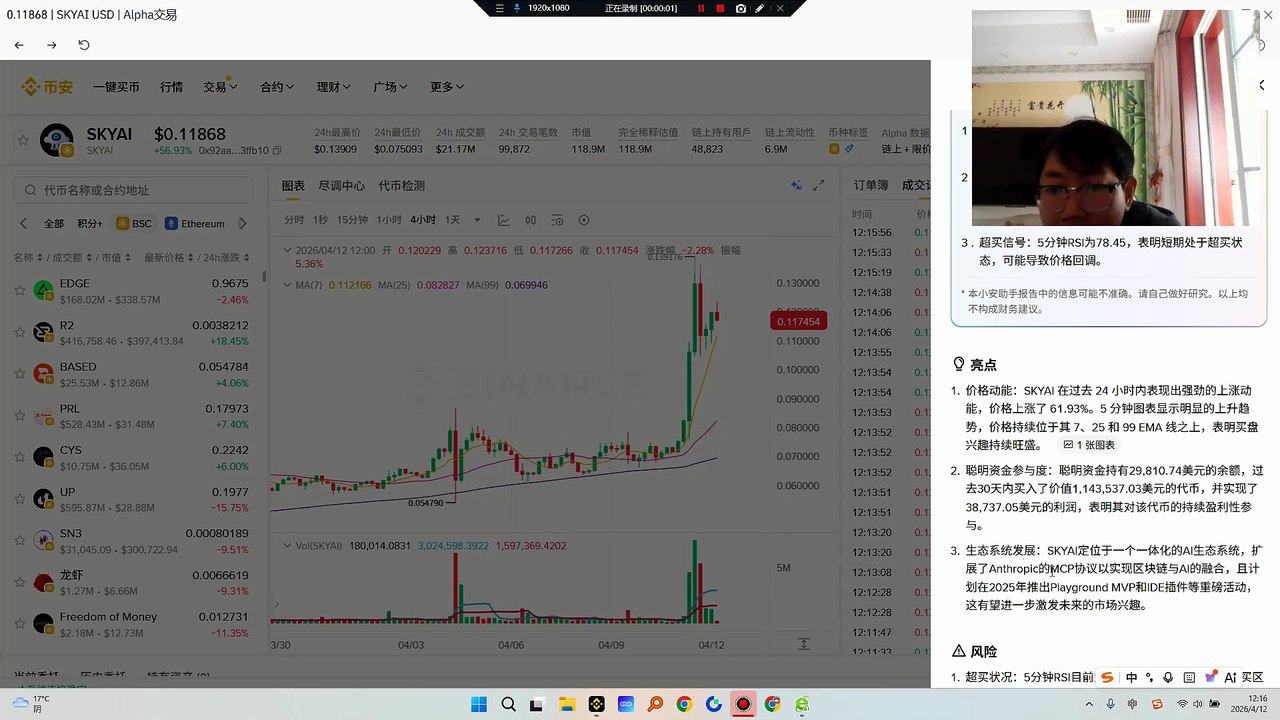Star the BASED token row
Image resolution: width=1280 pixels, height=720 pixels.
pos(19,374)
